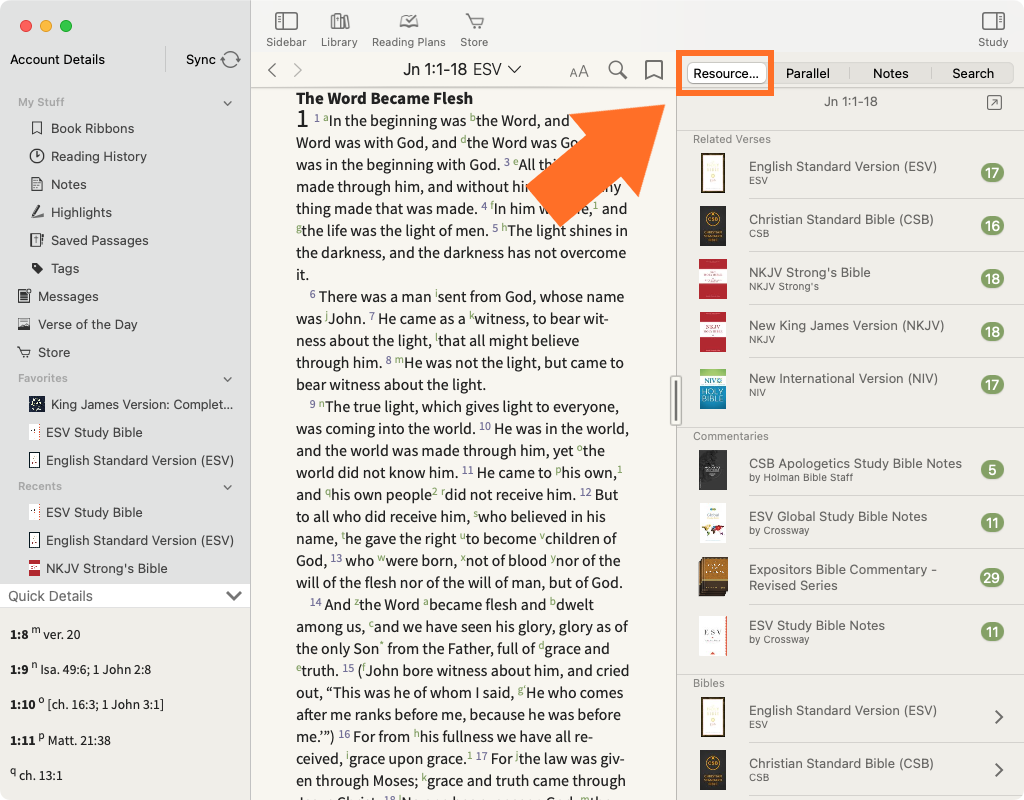Collapse the My Stuff section
Screen dimensions: 1024x800
click(x=228, y=103)
